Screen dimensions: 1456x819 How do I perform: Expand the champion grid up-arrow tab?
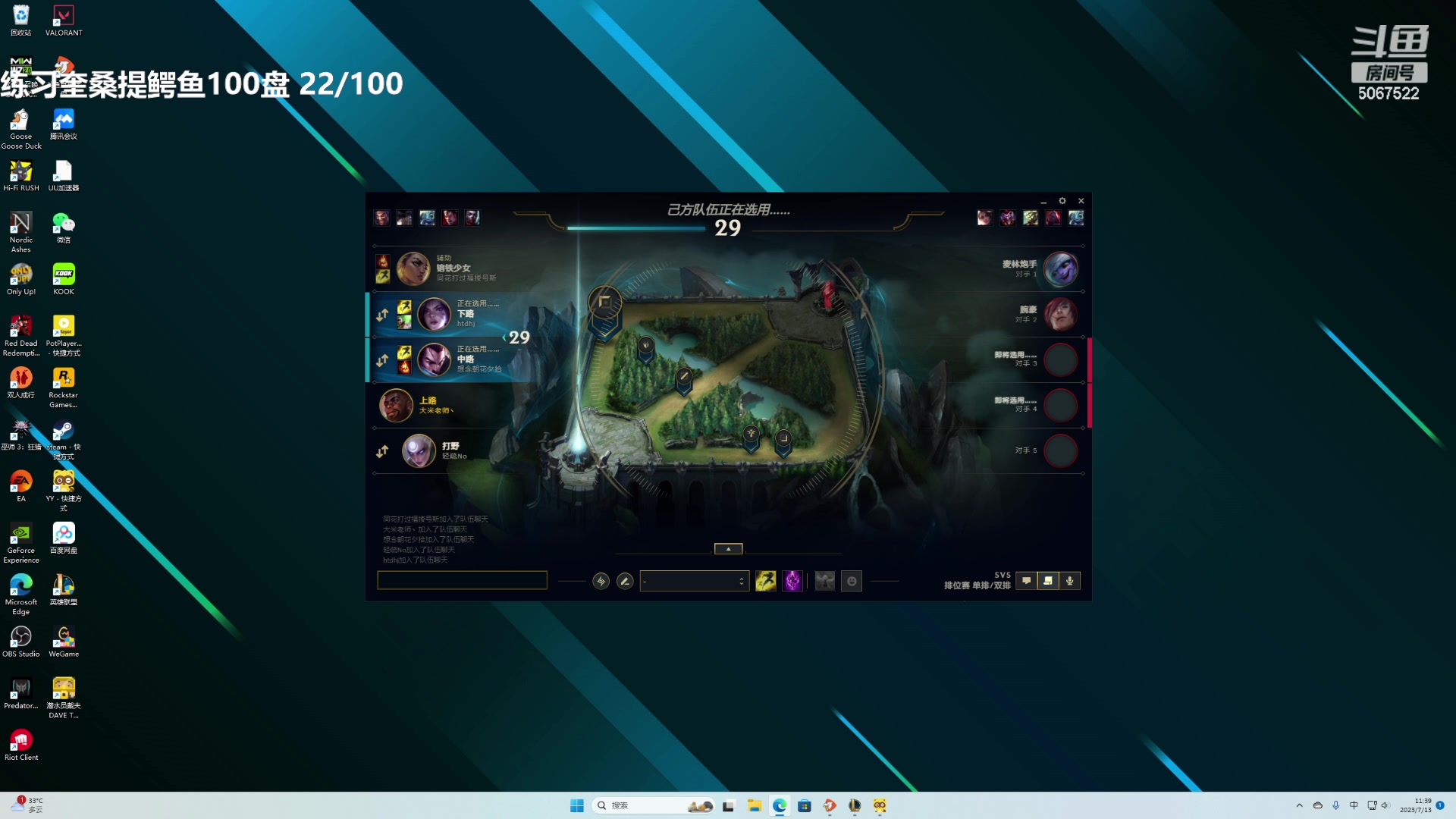729,548
